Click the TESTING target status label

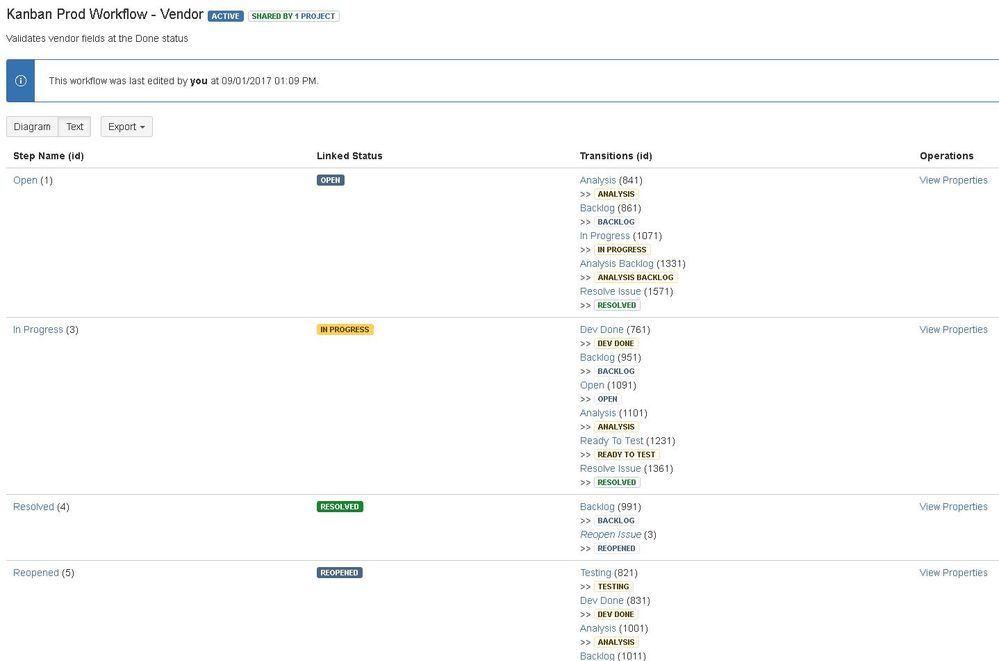point(614,586)
